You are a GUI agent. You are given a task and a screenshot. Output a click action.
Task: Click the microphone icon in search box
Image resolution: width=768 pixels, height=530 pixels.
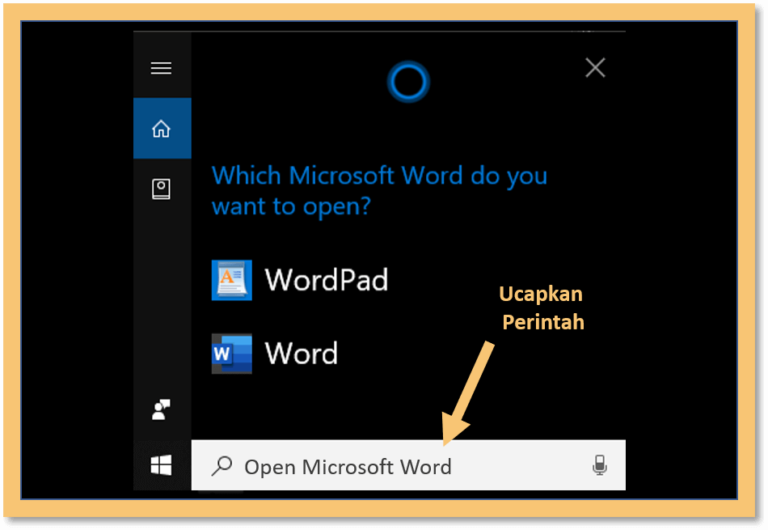[600, 465]
